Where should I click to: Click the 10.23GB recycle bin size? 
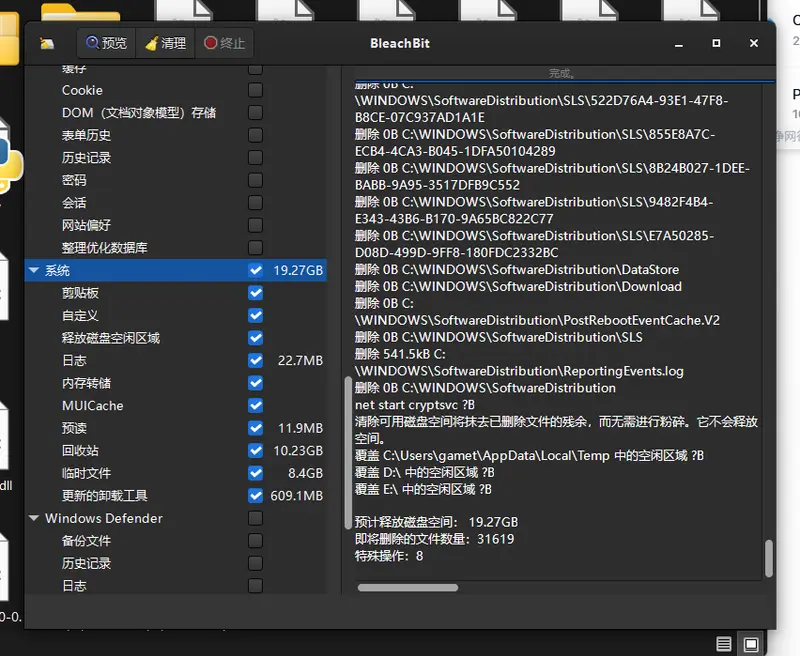click(298, 450)
